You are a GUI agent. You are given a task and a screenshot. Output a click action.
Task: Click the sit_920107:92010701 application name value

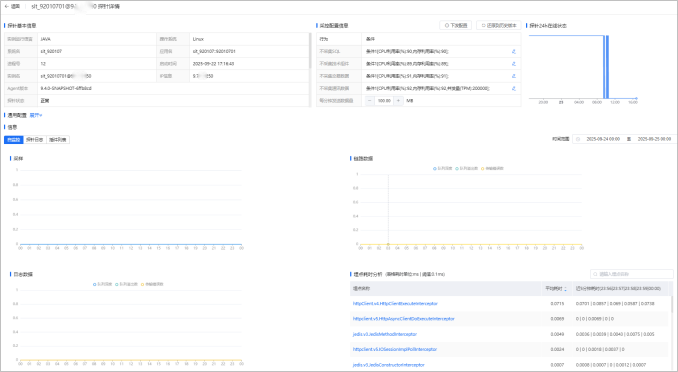(214, 51)
